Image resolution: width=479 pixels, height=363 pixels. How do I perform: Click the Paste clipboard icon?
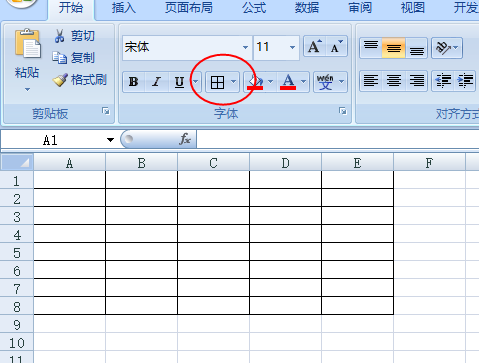(x=27, y=43)
